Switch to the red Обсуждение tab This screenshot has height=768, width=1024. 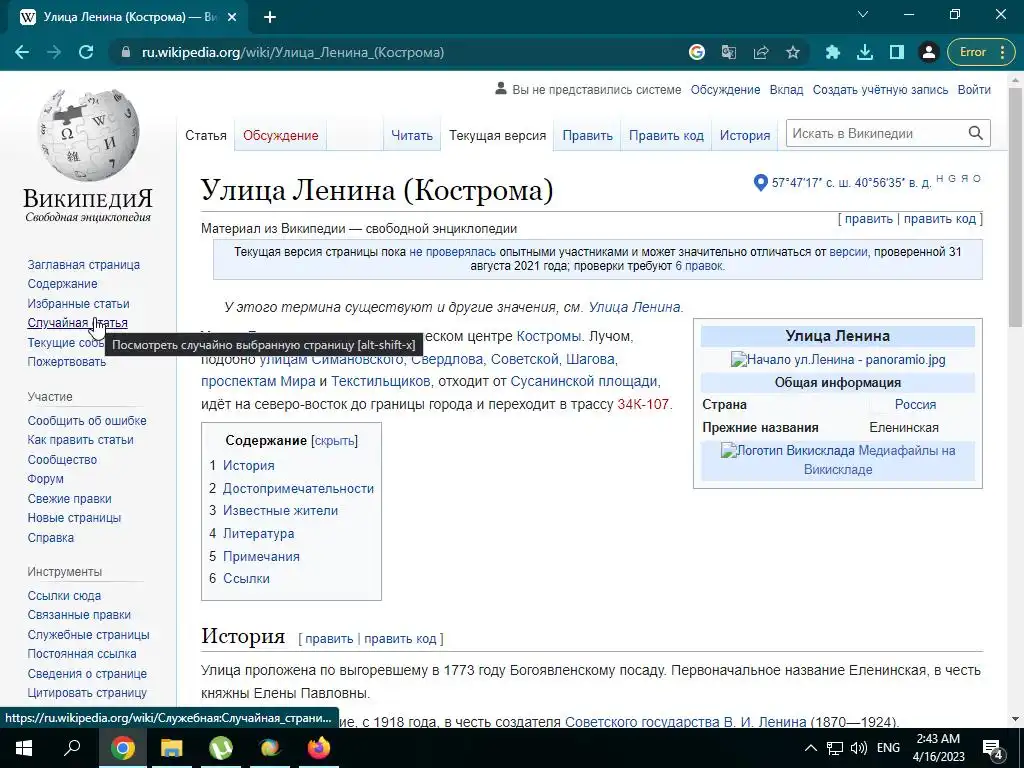(x=281, y=135)
